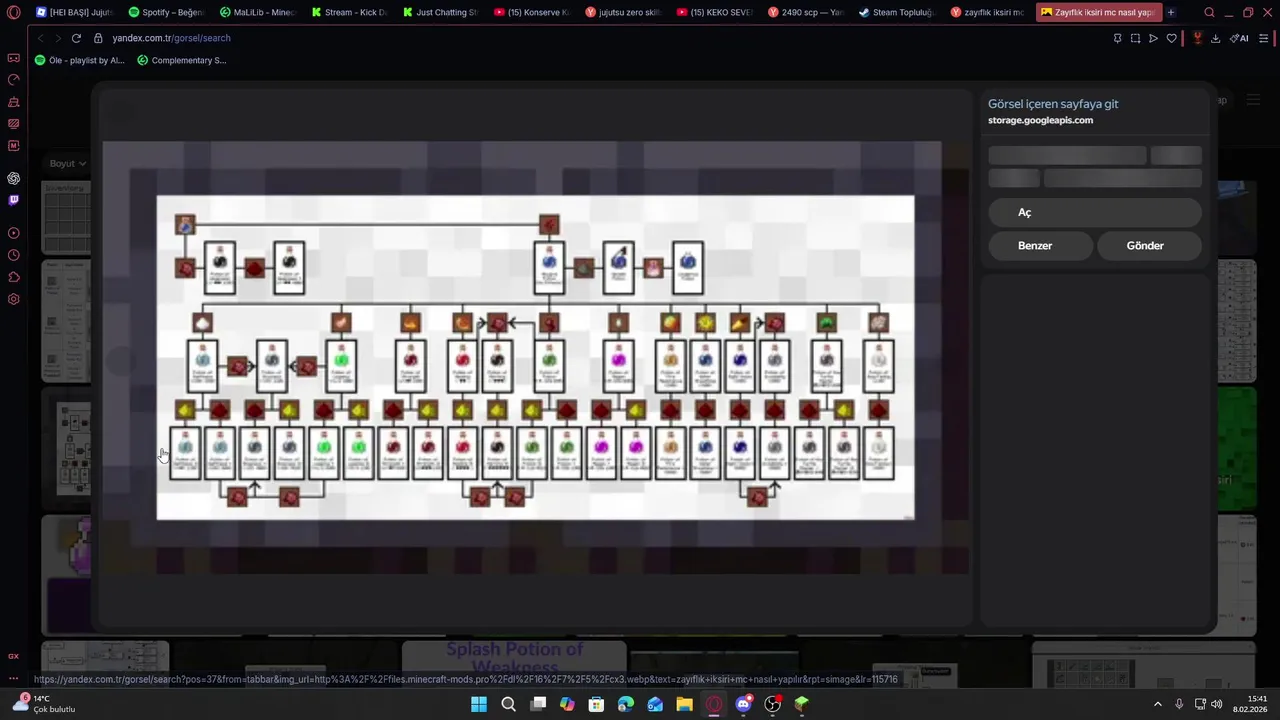Open the Opera menu logo button
Viewport: 1280px width, 720px height.
(13, 12)
